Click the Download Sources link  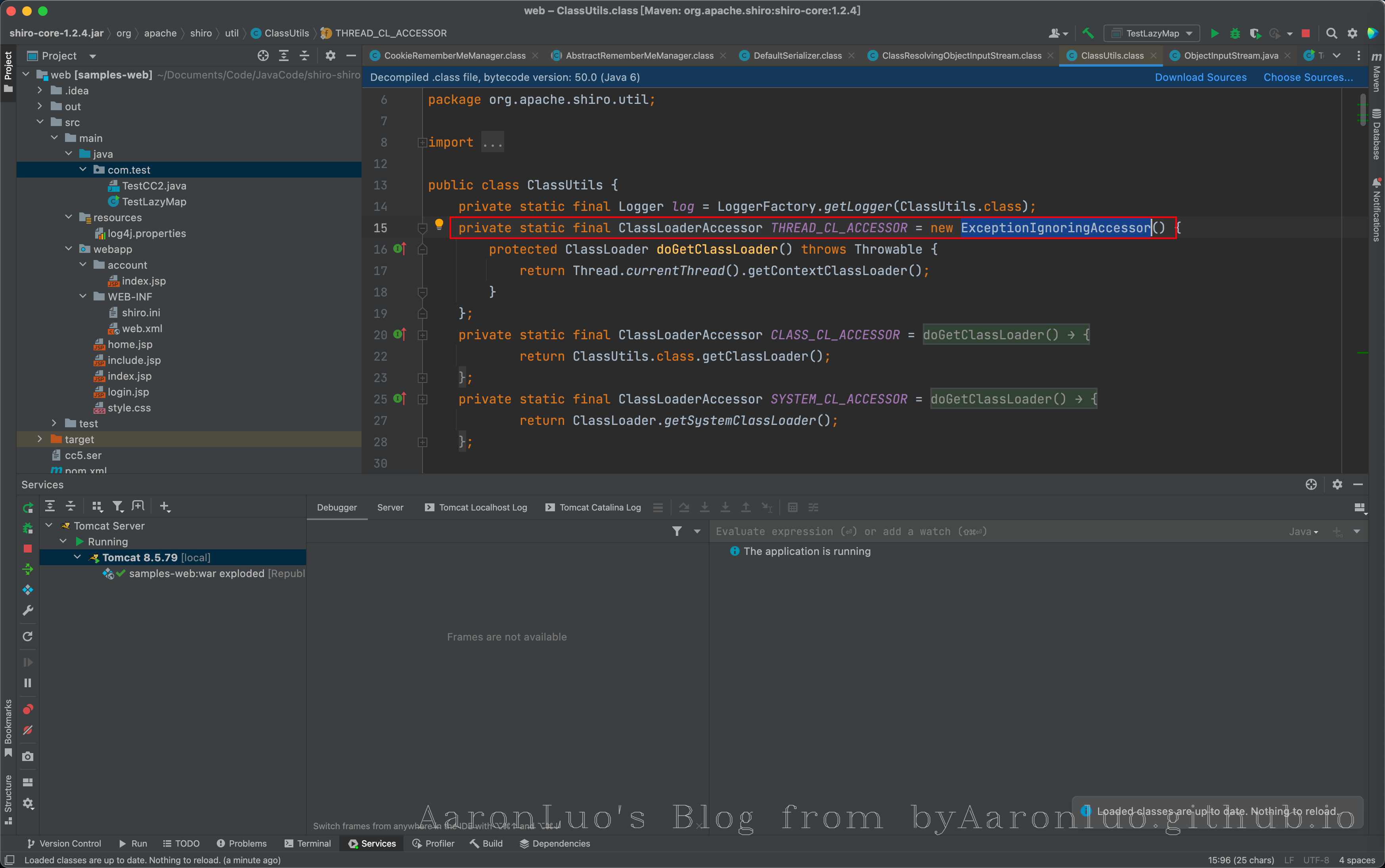tap(1200, 78)
